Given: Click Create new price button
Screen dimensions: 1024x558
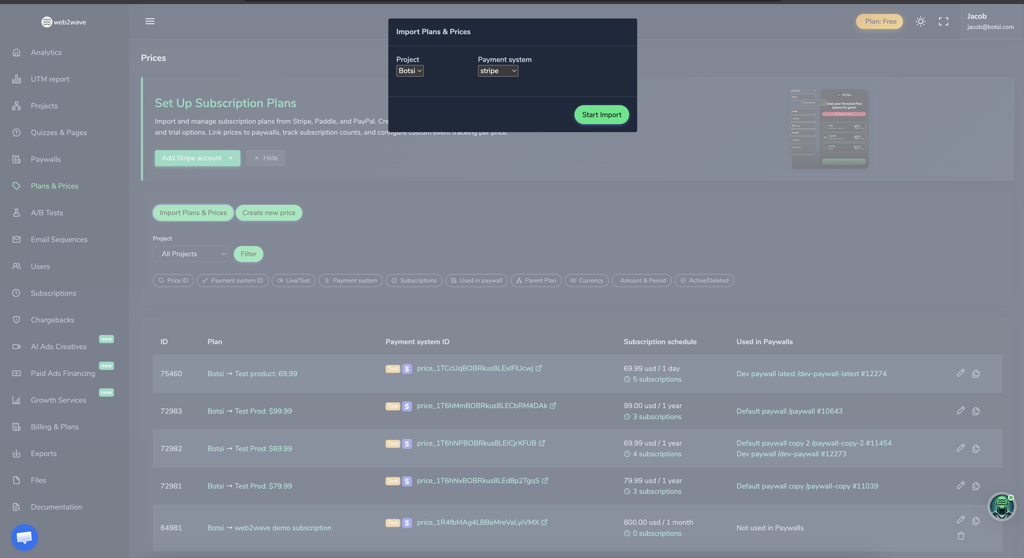Looking at the screenshot, I should [x=268, y=212].
